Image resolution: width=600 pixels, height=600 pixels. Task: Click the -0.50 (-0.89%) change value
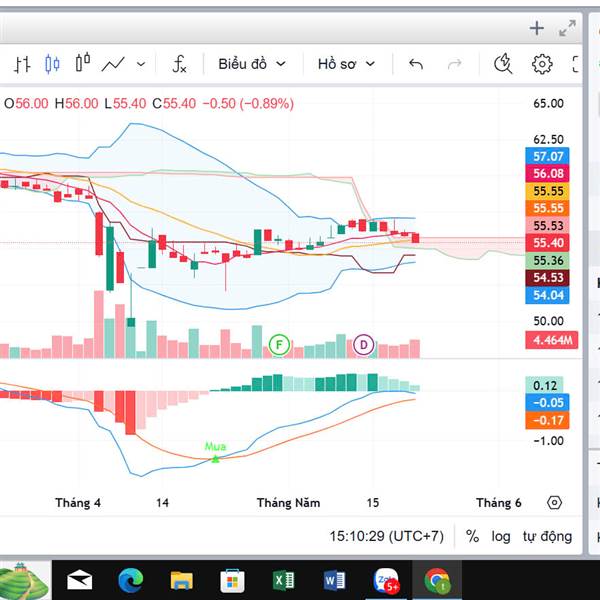click(x=248, y=103)
